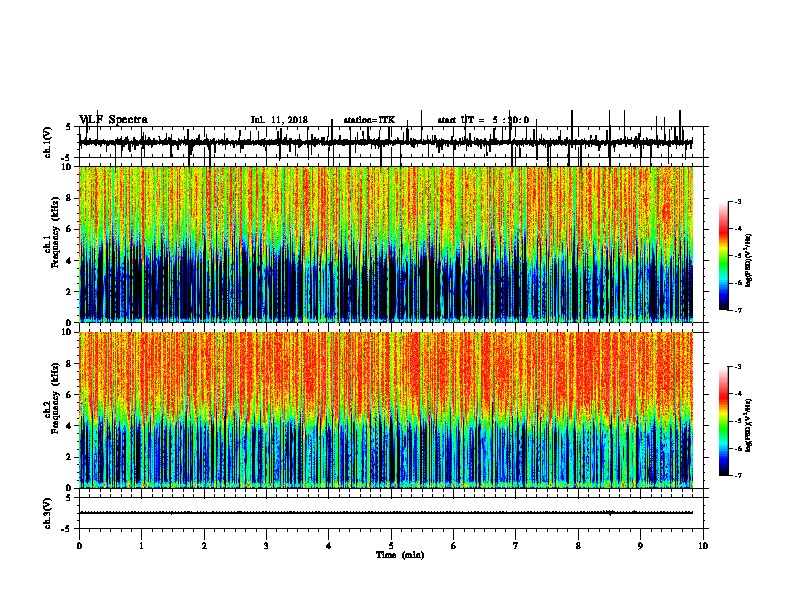Click the time axis tick label "1"
The height and width of the screenshot is (612, 792).
[x=142, y=546]
